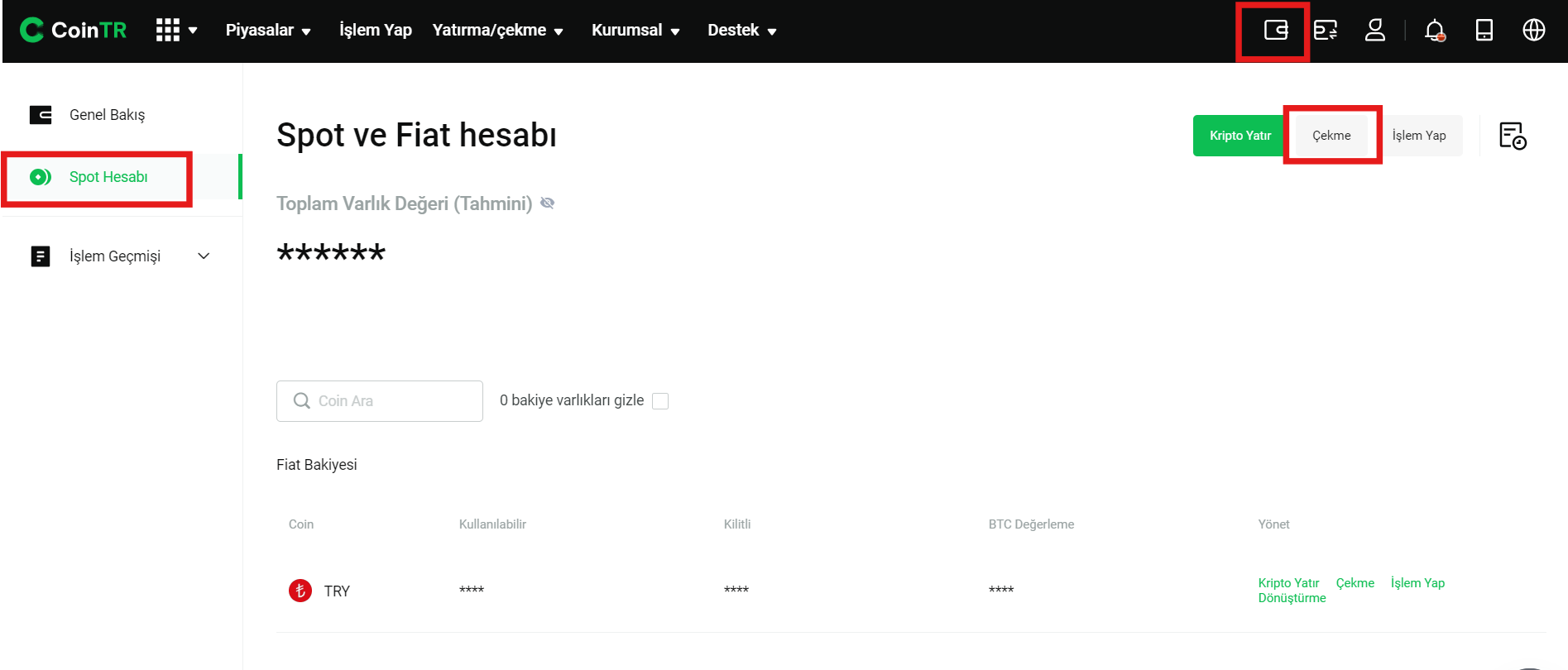Open the notifications bell icon
Image resolution: width=1568 pixels, height=670 pixels.
pyautogui.click(x=1435, y=31)
